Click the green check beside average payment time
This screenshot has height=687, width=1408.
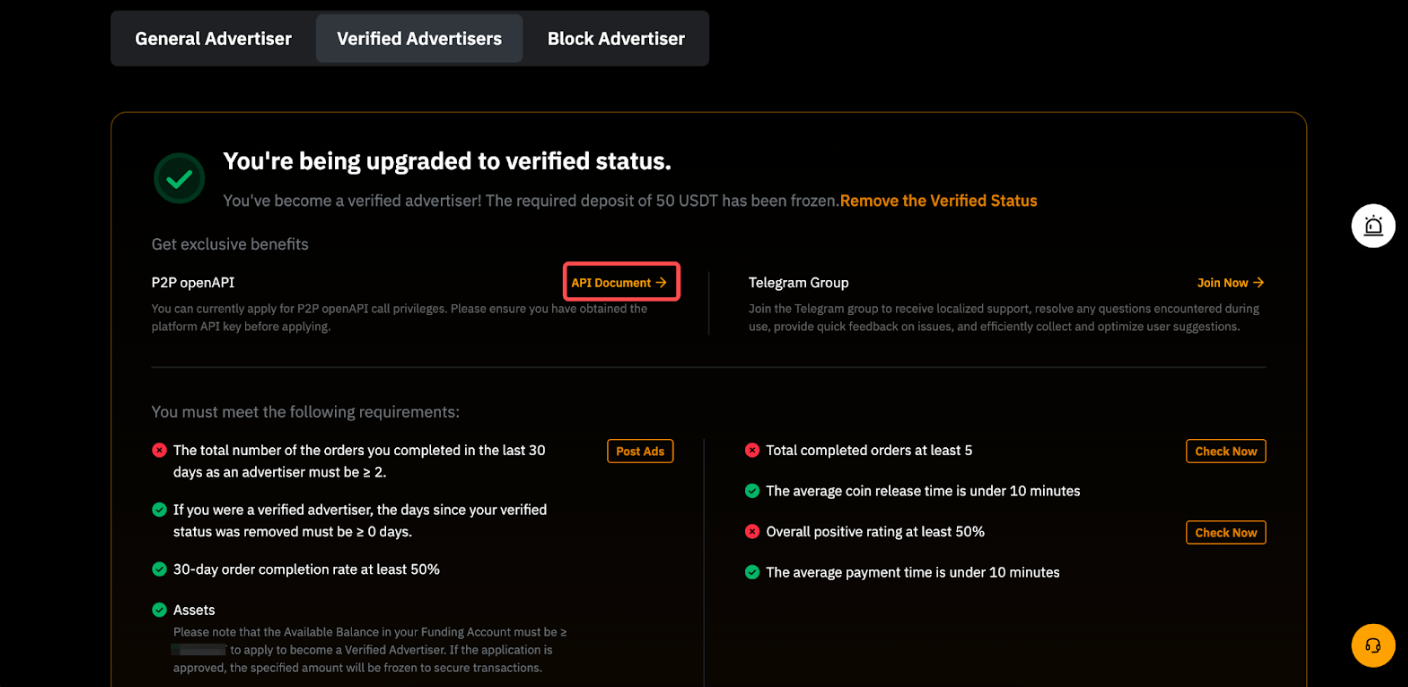[x=752, y=573]
